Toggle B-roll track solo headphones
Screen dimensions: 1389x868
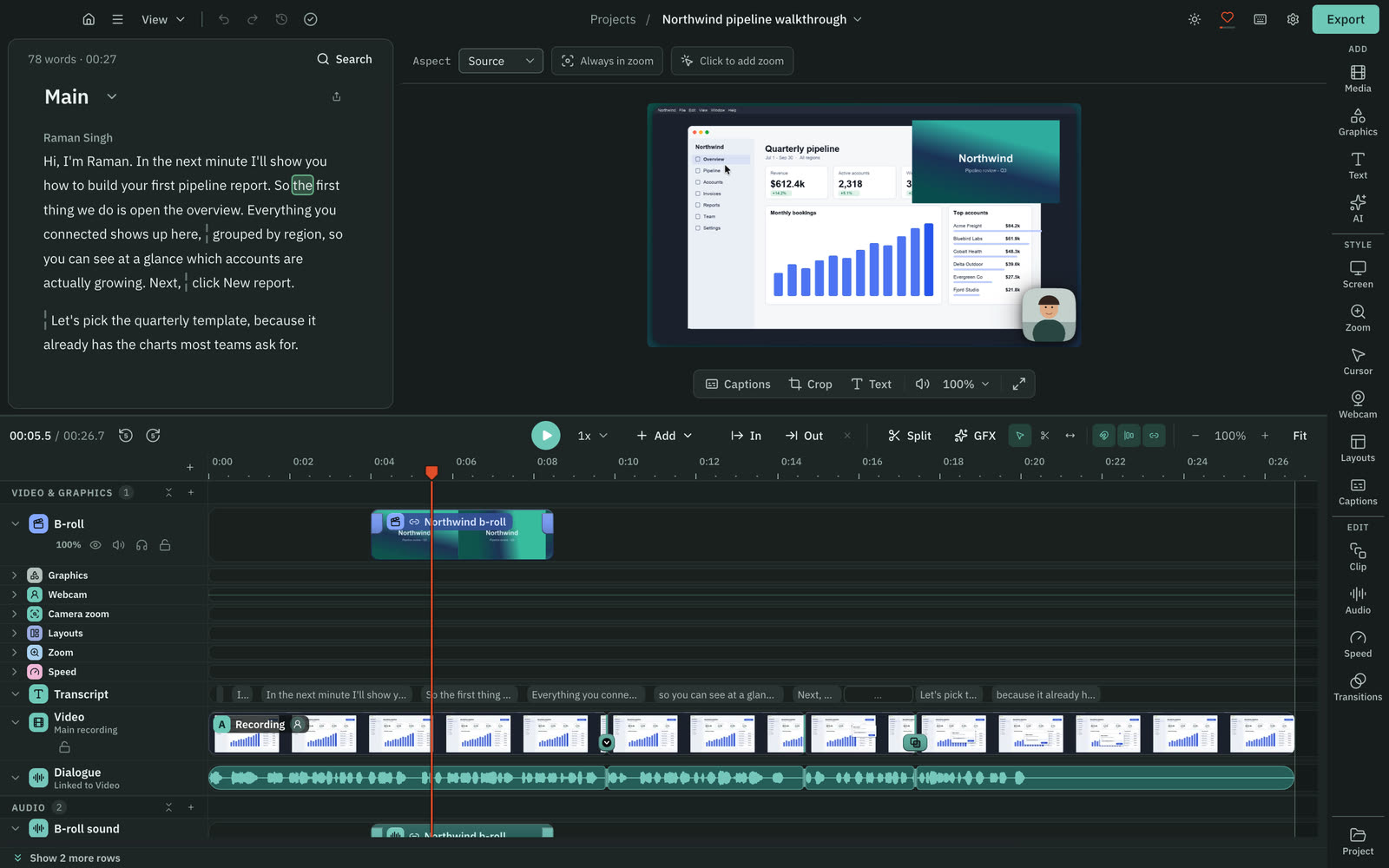pos(142,545)
